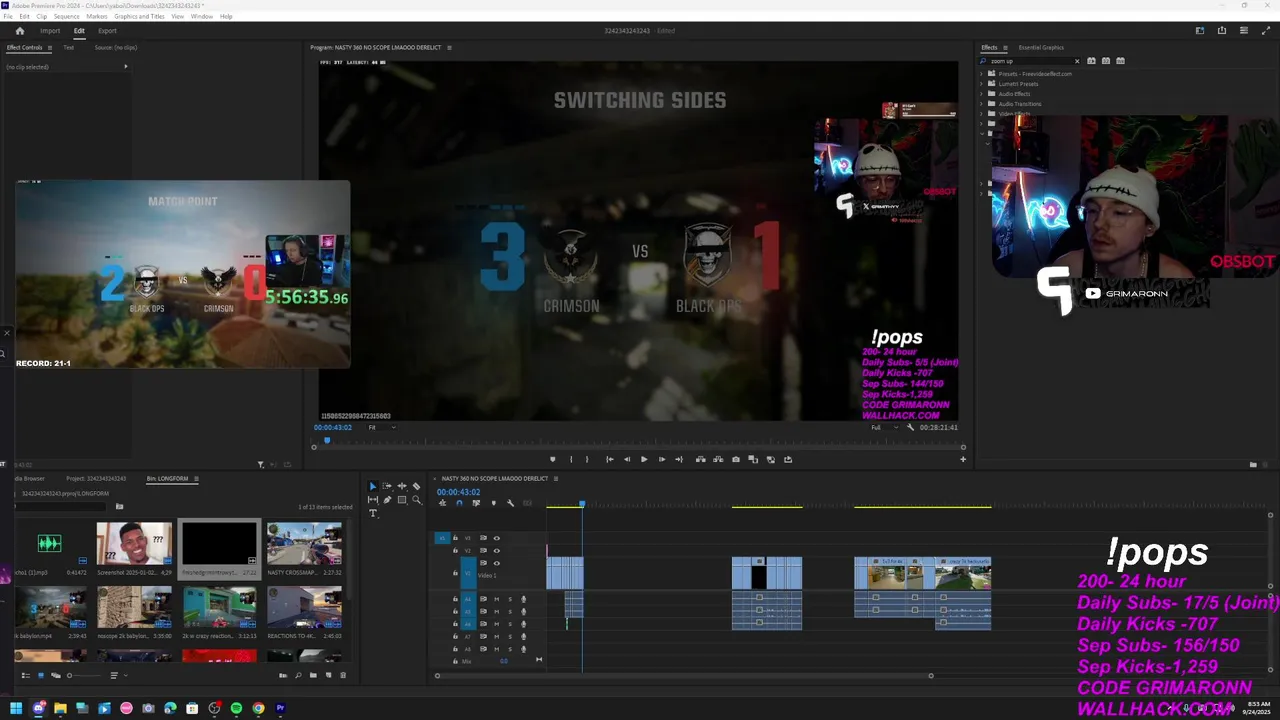Open timeline display settings wrench

pos(510,503)
